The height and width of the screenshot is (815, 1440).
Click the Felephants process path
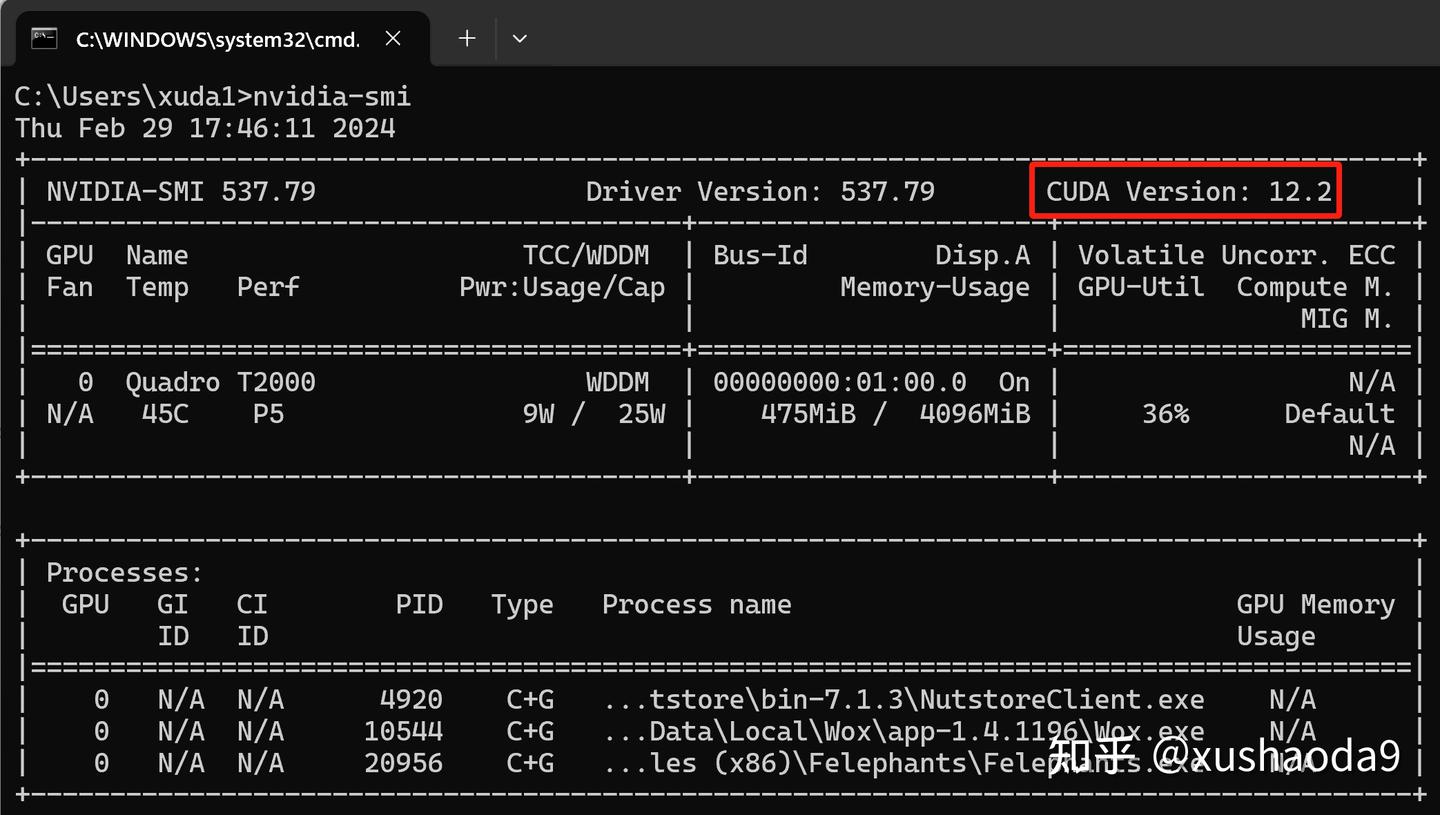904,764
